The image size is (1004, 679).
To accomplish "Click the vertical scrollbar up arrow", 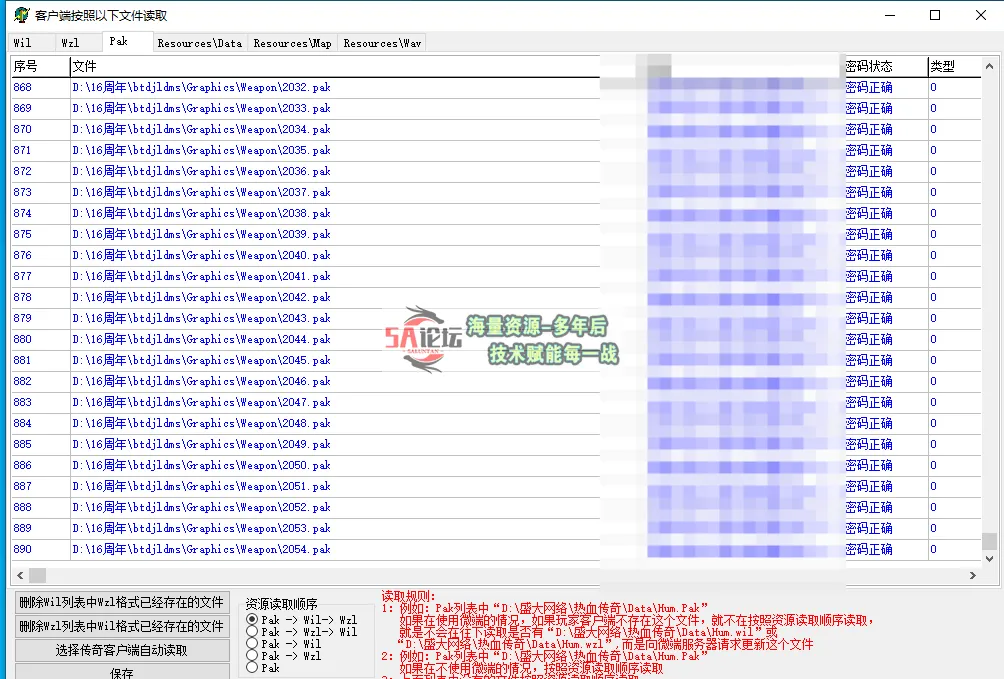I will pyautogui.click(x=989, y=66).
